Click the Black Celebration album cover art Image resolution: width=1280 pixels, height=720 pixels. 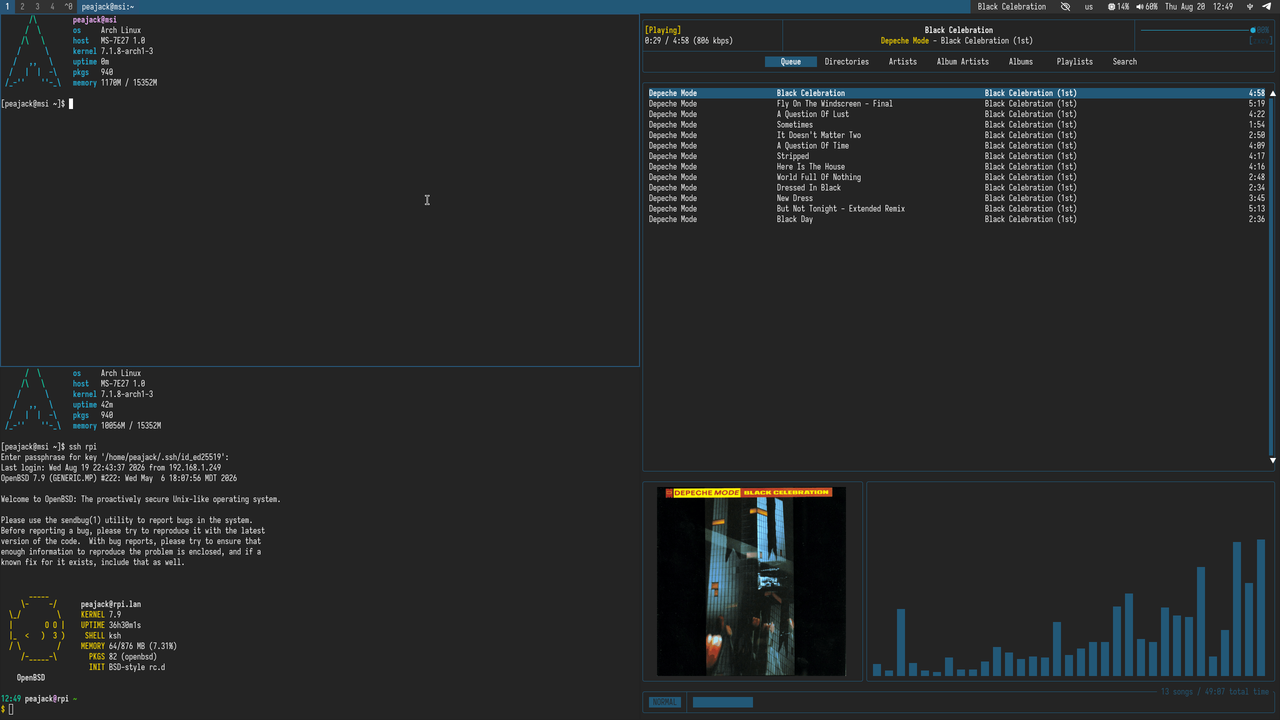(x=751, y=581)
